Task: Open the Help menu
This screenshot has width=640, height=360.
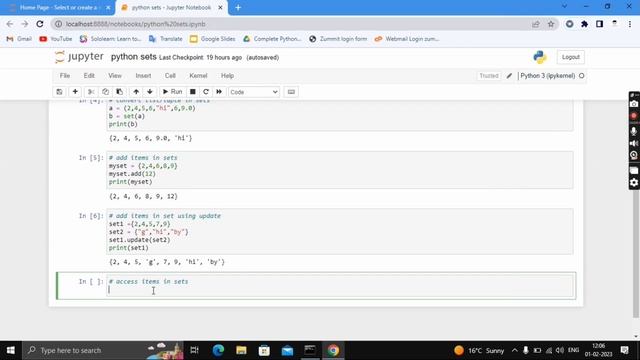Action: [227, 76]
